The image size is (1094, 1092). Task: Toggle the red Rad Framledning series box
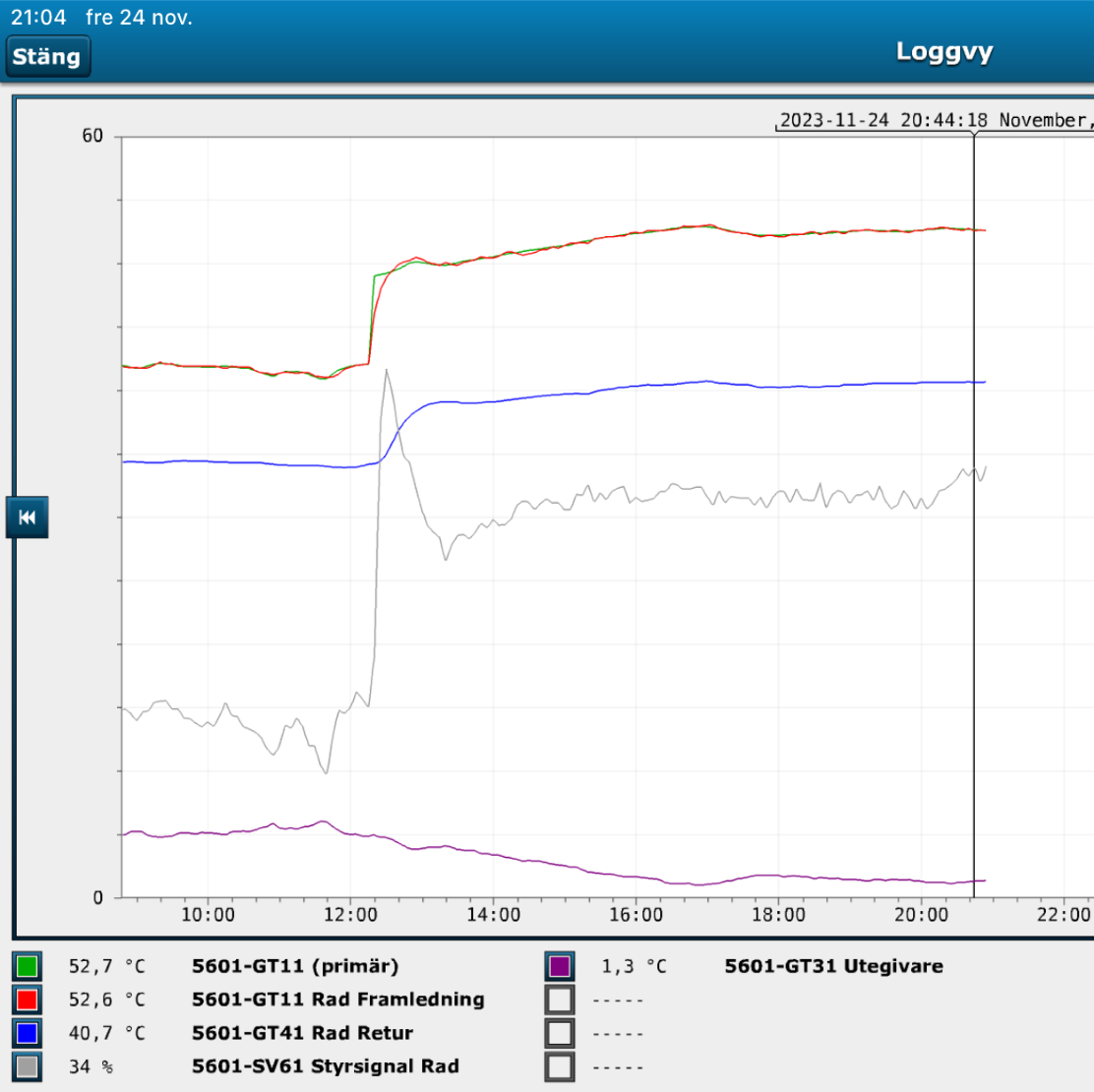coord(28,1000)
